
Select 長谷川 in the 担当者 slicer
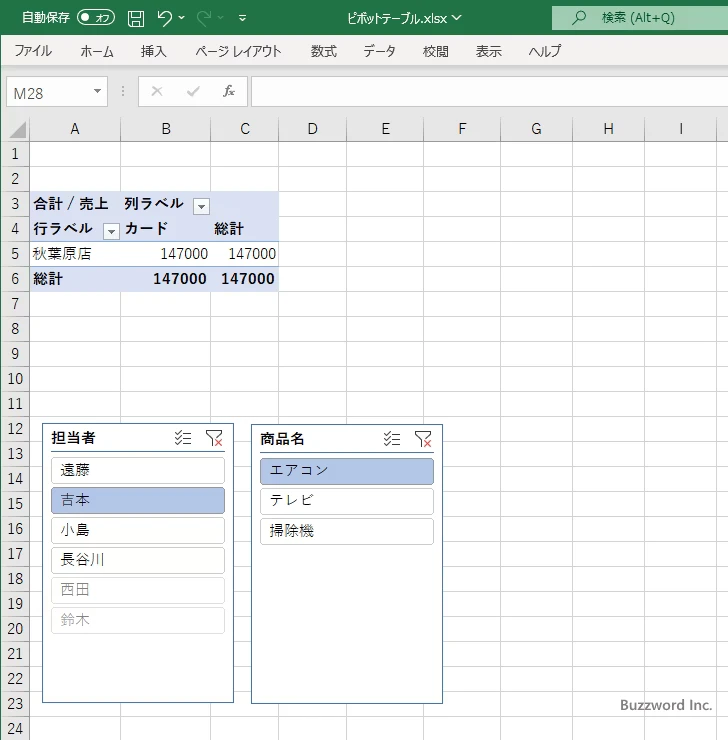coord(138,560)
